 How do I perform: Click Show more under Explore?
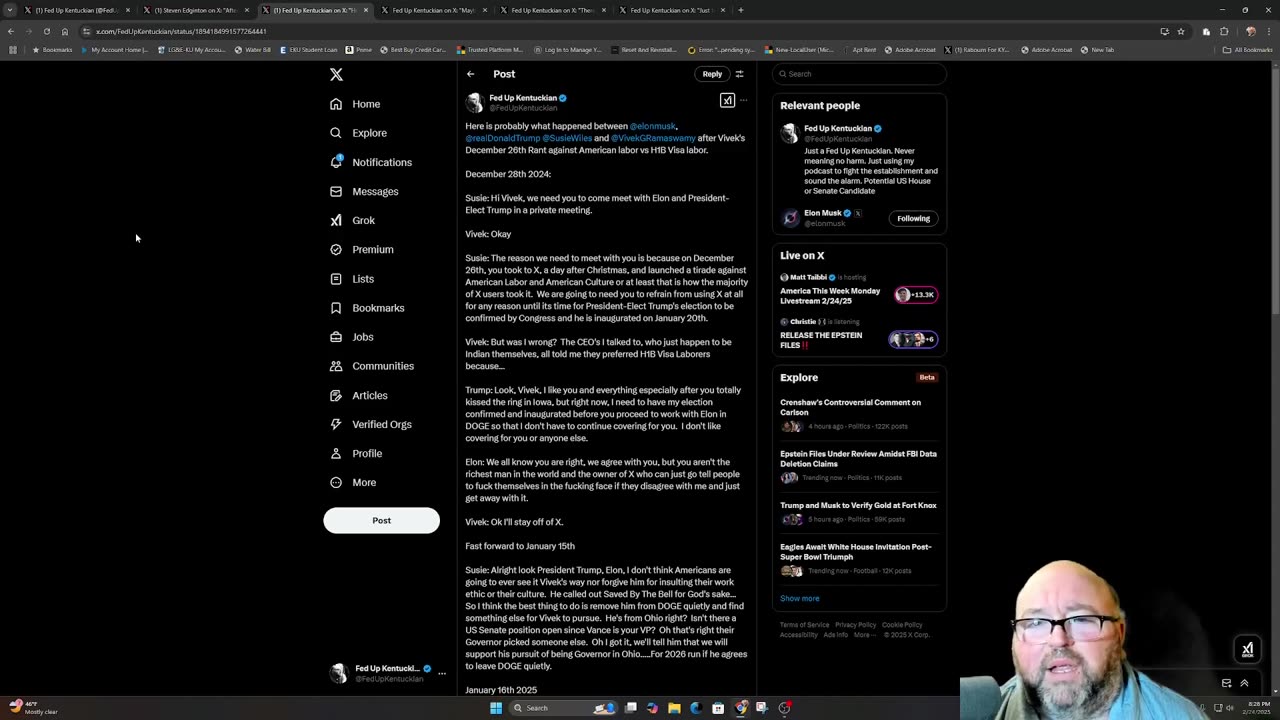point(799,598)
